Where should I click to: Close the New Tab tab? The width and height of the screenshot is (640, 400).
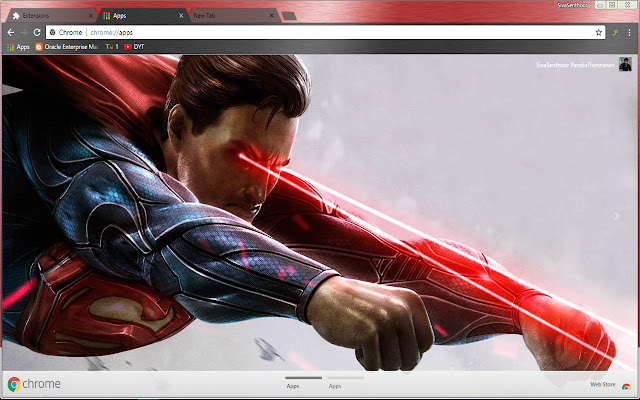[272, 16]
